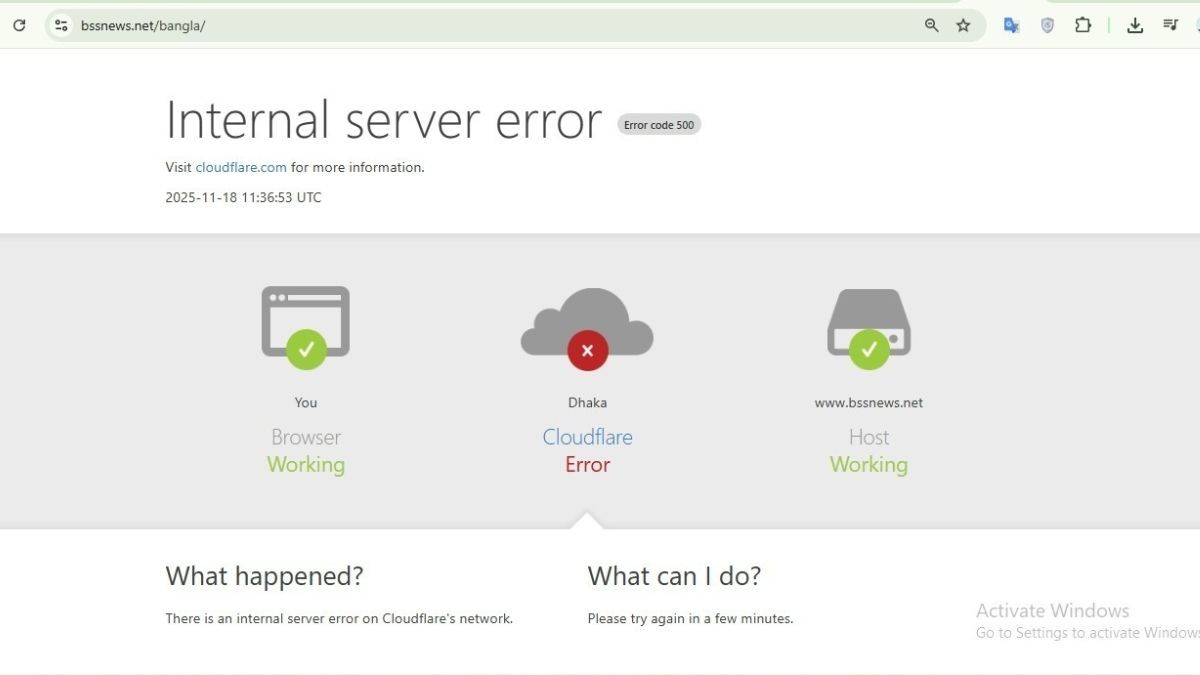Screen dimensions: 1200x675
Task: Click the What happened? heading
Action: (x=264, y=576)
